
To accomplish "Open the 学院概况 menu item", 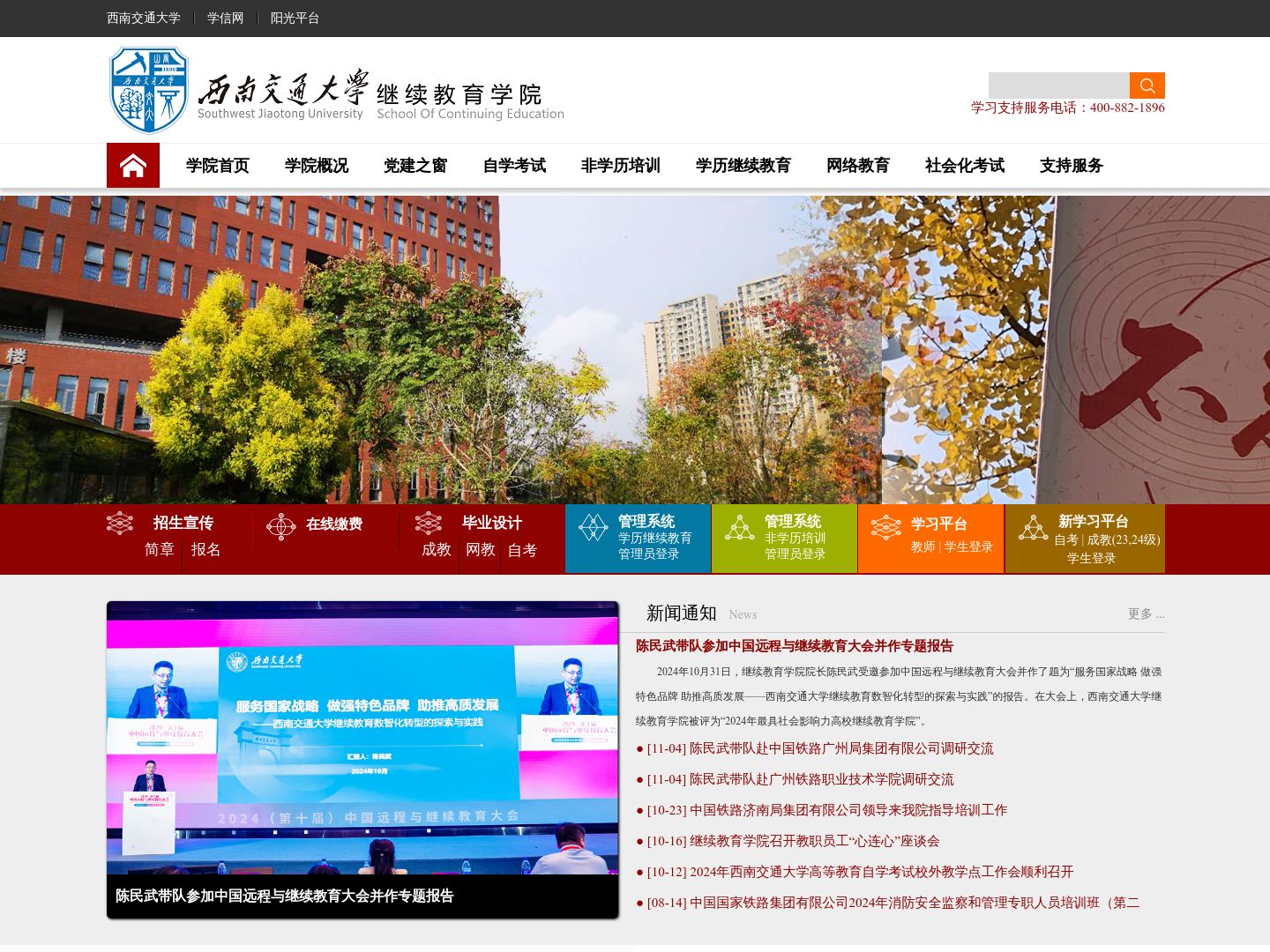I will coord(317,166).
